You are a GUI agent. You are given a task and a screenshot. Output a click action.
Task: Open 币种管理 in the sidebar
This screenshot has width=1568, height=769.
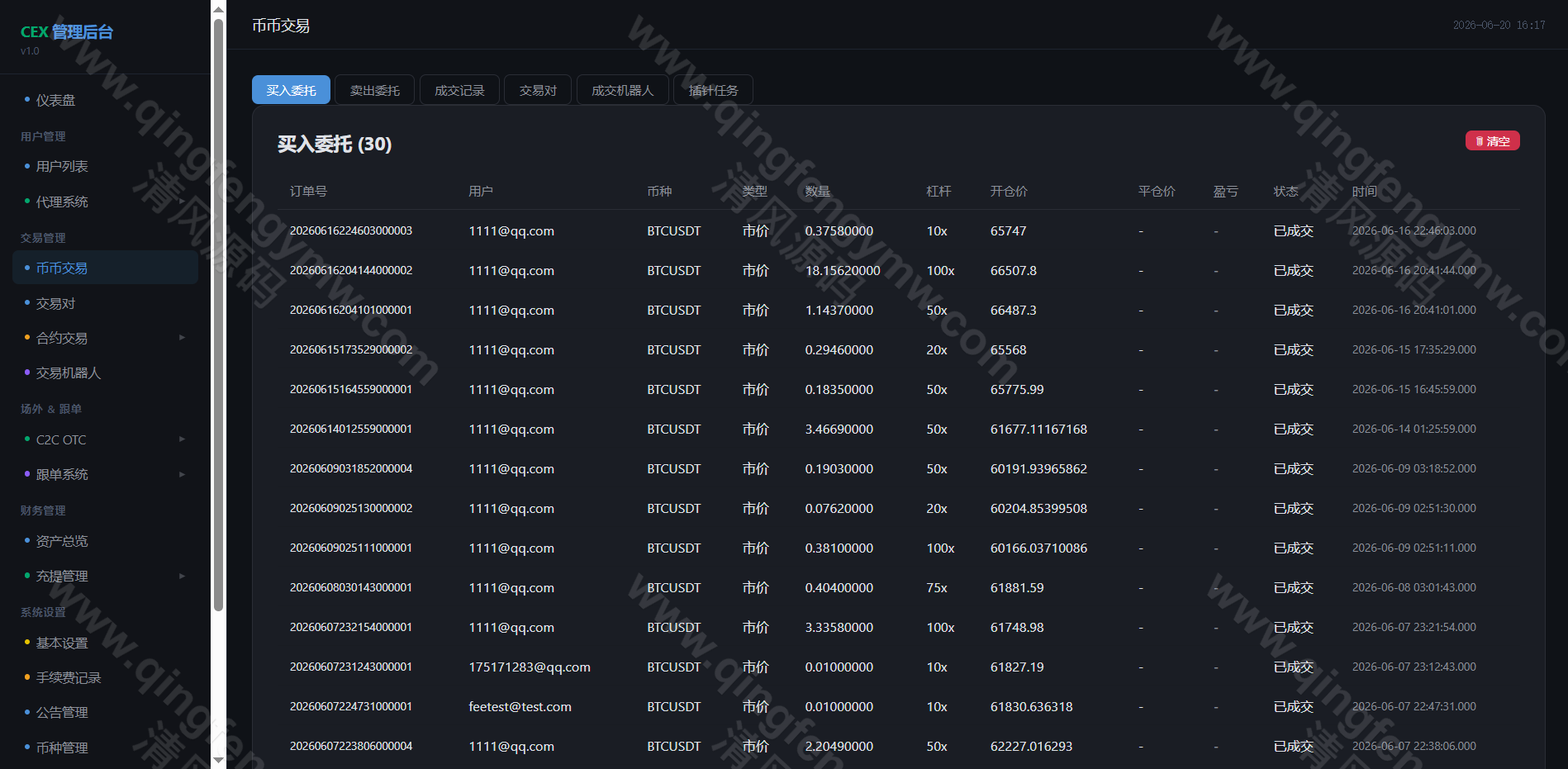click(x=105, y=748)
